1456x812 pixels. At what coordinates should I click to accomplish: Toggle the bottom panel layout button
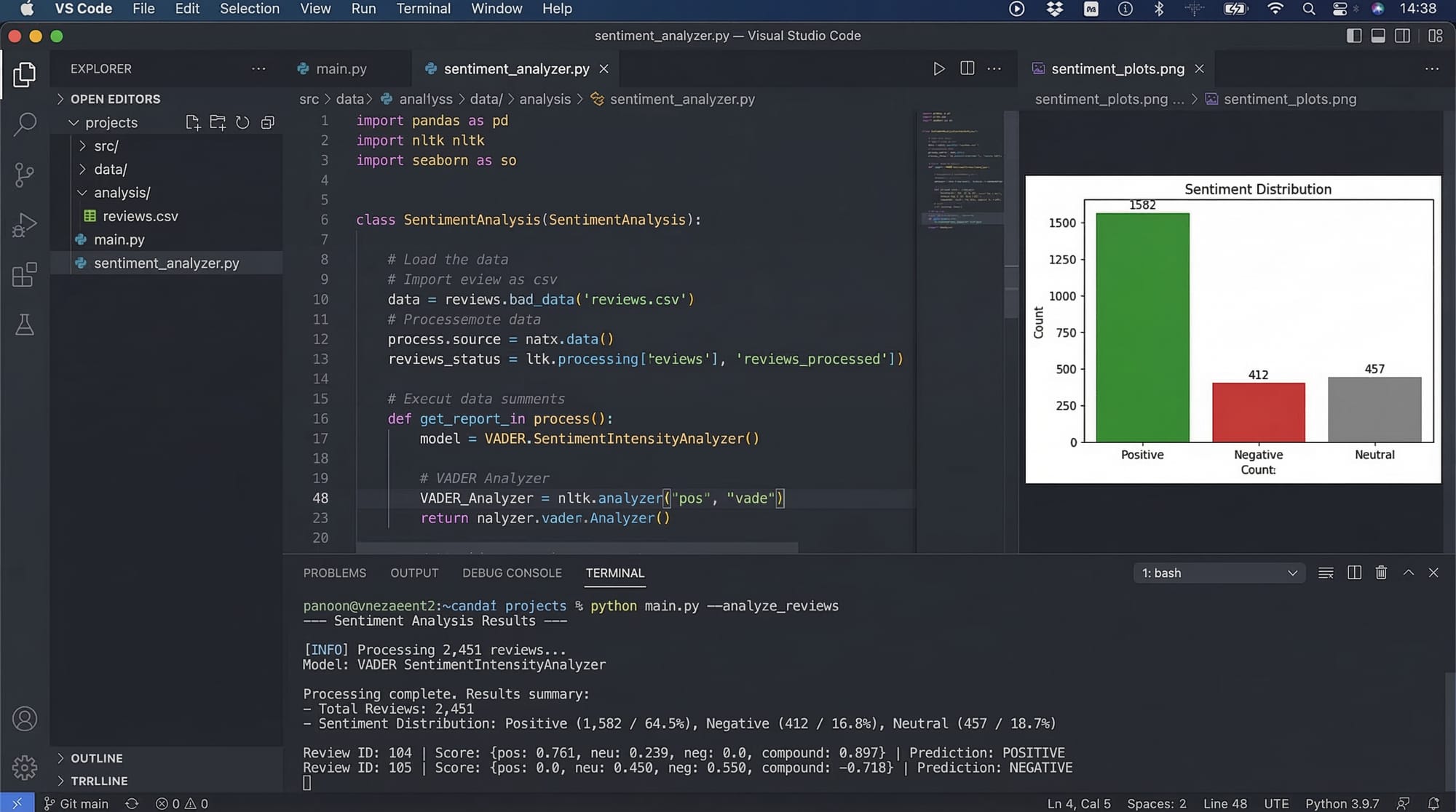click(x=1378, y=36)
